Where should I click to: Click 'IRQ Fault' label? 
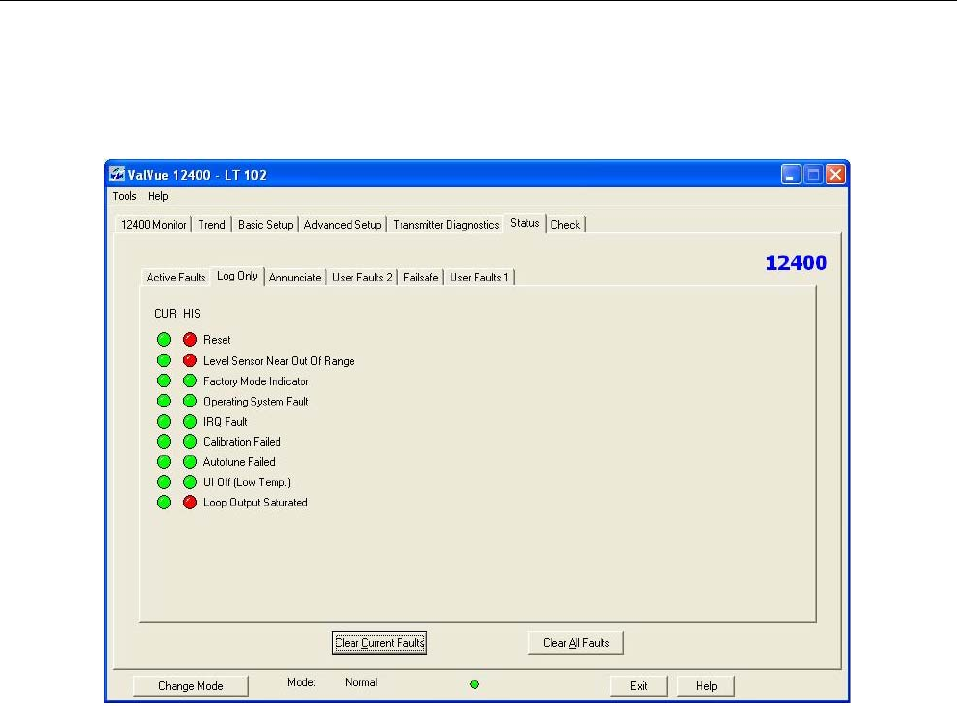[x=225, y=422]
